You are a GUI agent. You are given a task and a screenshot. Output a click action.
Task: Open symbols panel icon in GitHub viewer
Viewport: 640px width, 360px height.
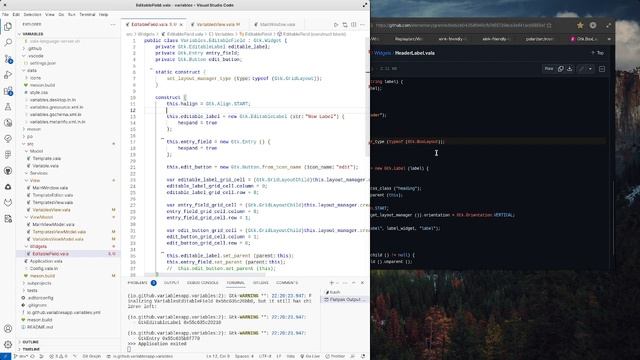[x=602, y=69]
